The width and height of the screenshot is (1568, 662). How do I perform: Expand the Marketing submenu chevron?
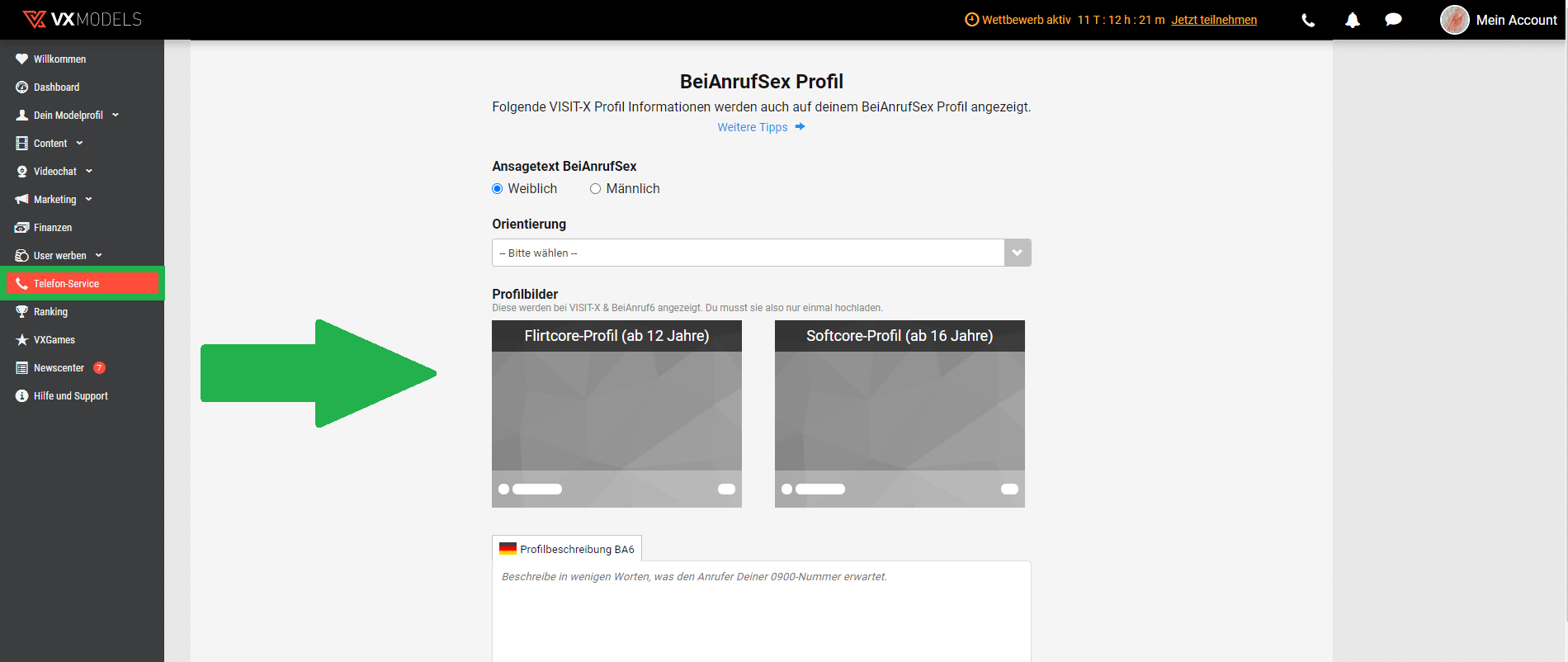pos(88,200)
